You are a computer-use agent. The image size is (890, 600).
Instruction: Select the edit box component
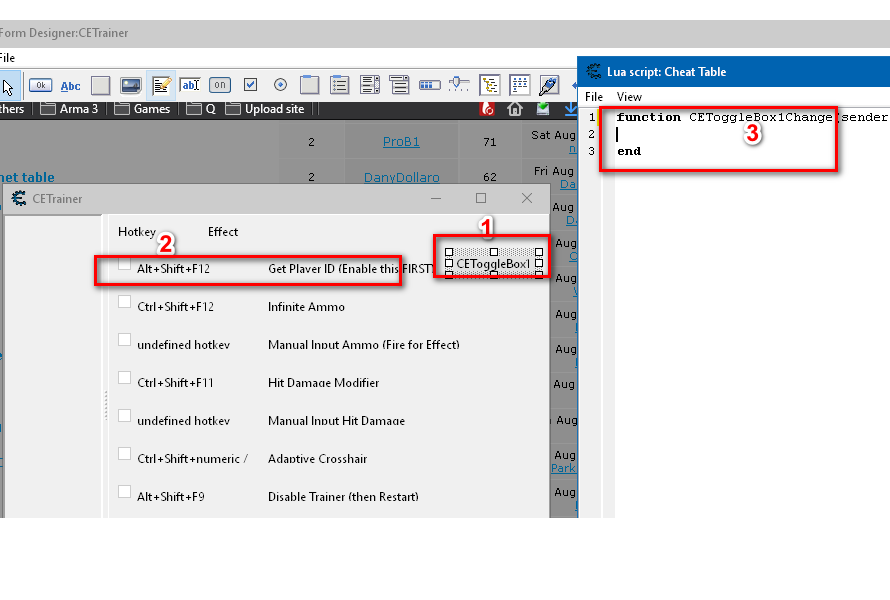190,85
